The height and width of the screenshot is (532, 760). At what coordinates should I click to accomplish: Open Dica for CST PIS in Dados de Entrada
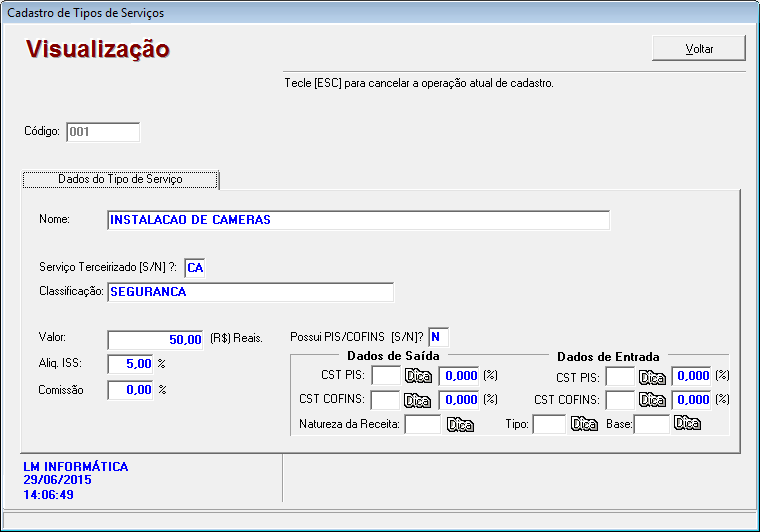653,376
